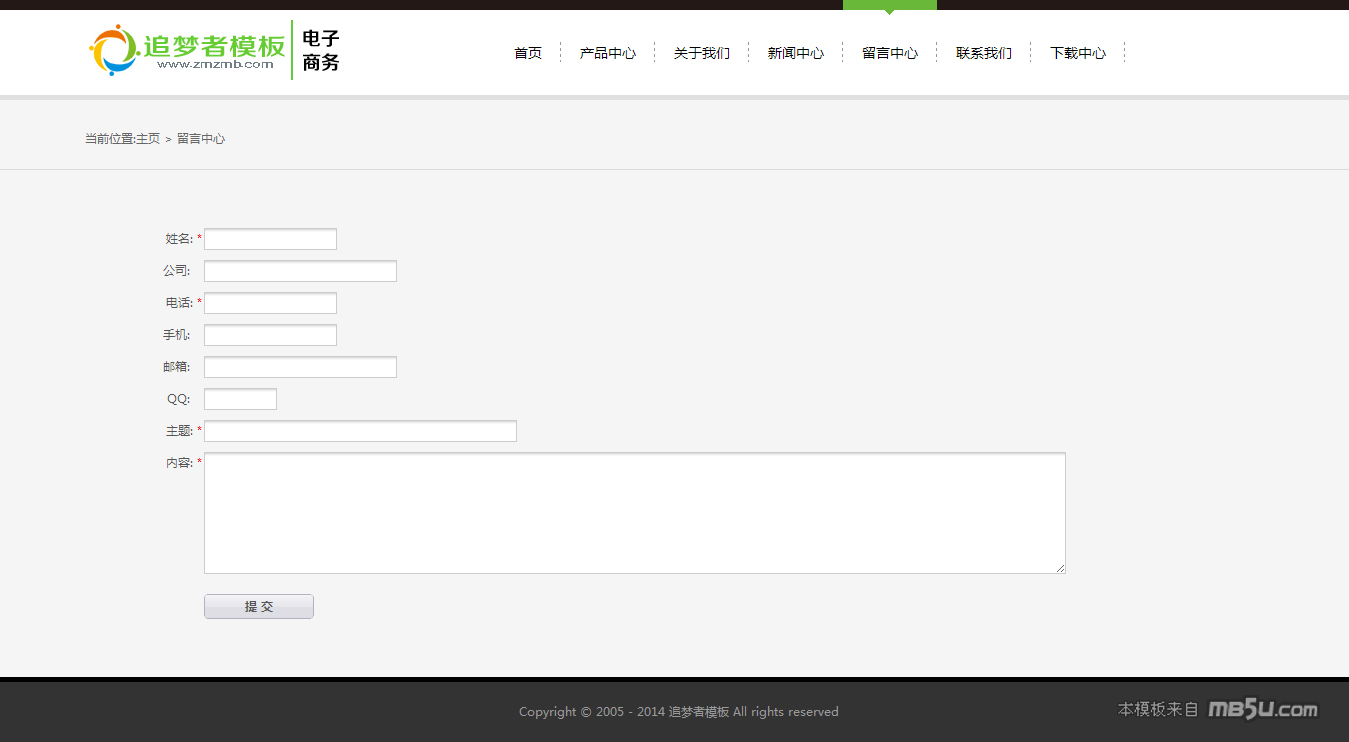The image size is (1349, 742).
Task: Click the 追梦者模板 logo icon
Action: pos(112,50)
